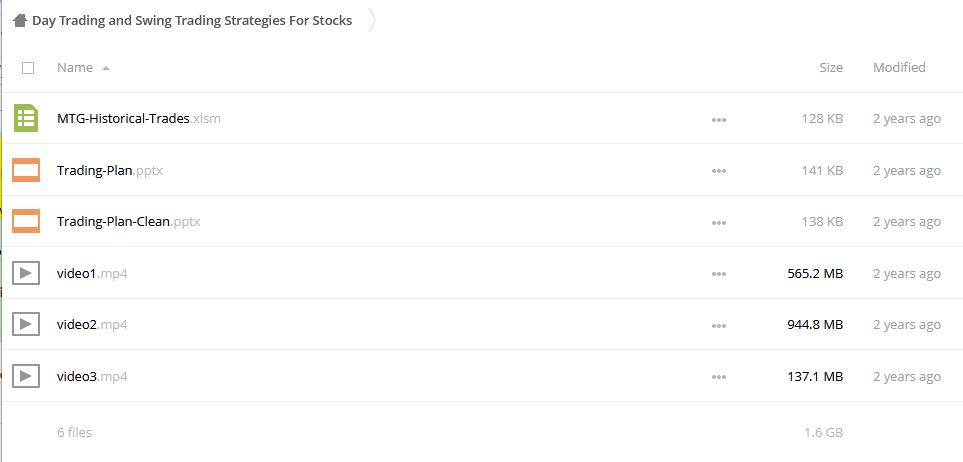Show more actions for video1.mp4
The width and height of the screenshot is (963, 462).
coord(719,274)
